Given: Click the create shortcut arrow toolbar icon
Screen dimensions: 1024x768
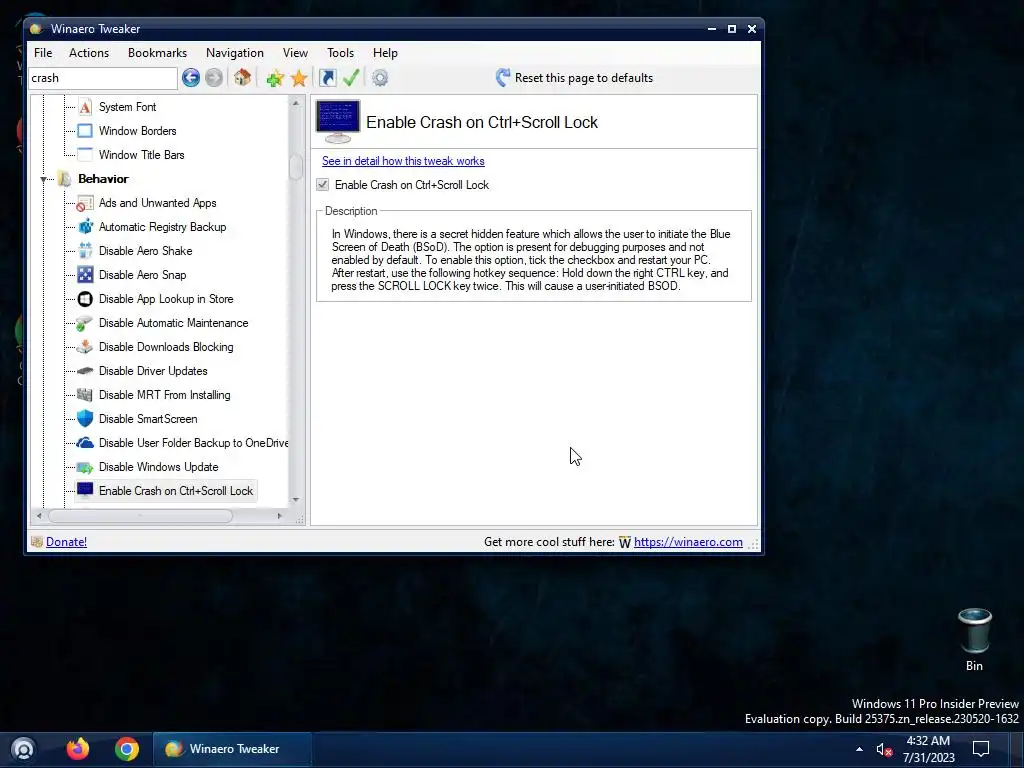Looking at the screenshot, I should coord(327,78).
